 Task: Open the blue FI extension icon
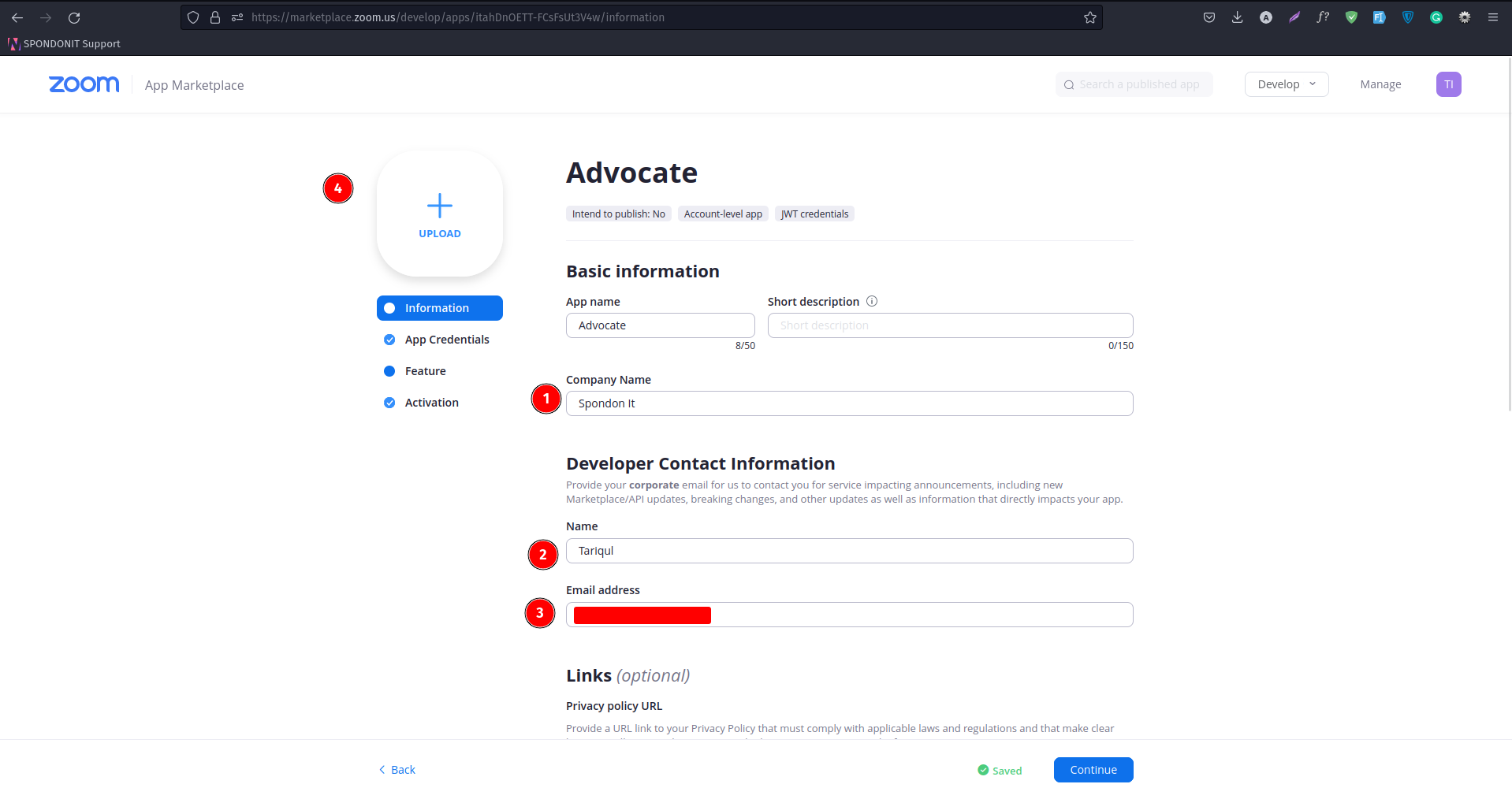pyautogui.click(x=1380, y=17)
